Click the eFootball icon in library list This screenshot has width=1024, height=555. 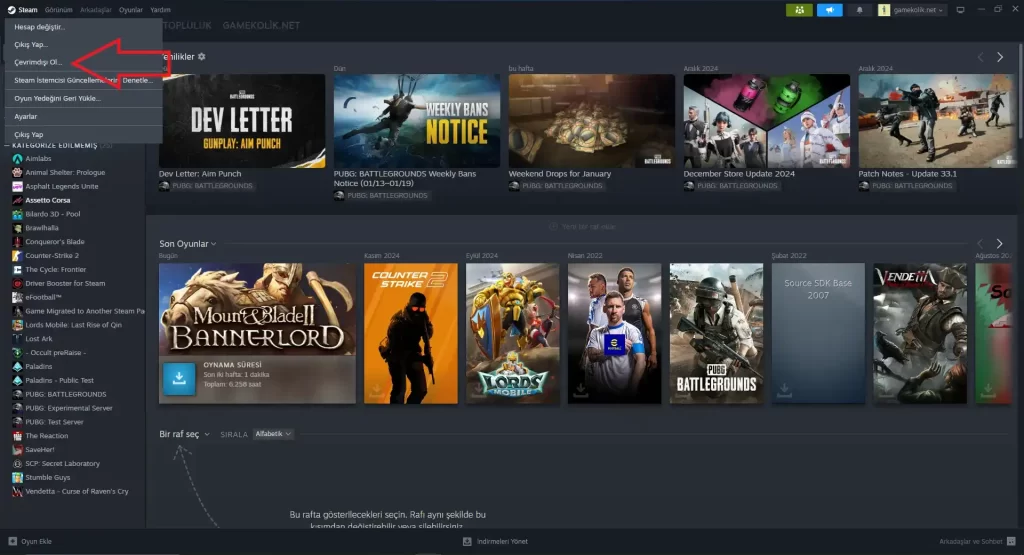point(18,297)
